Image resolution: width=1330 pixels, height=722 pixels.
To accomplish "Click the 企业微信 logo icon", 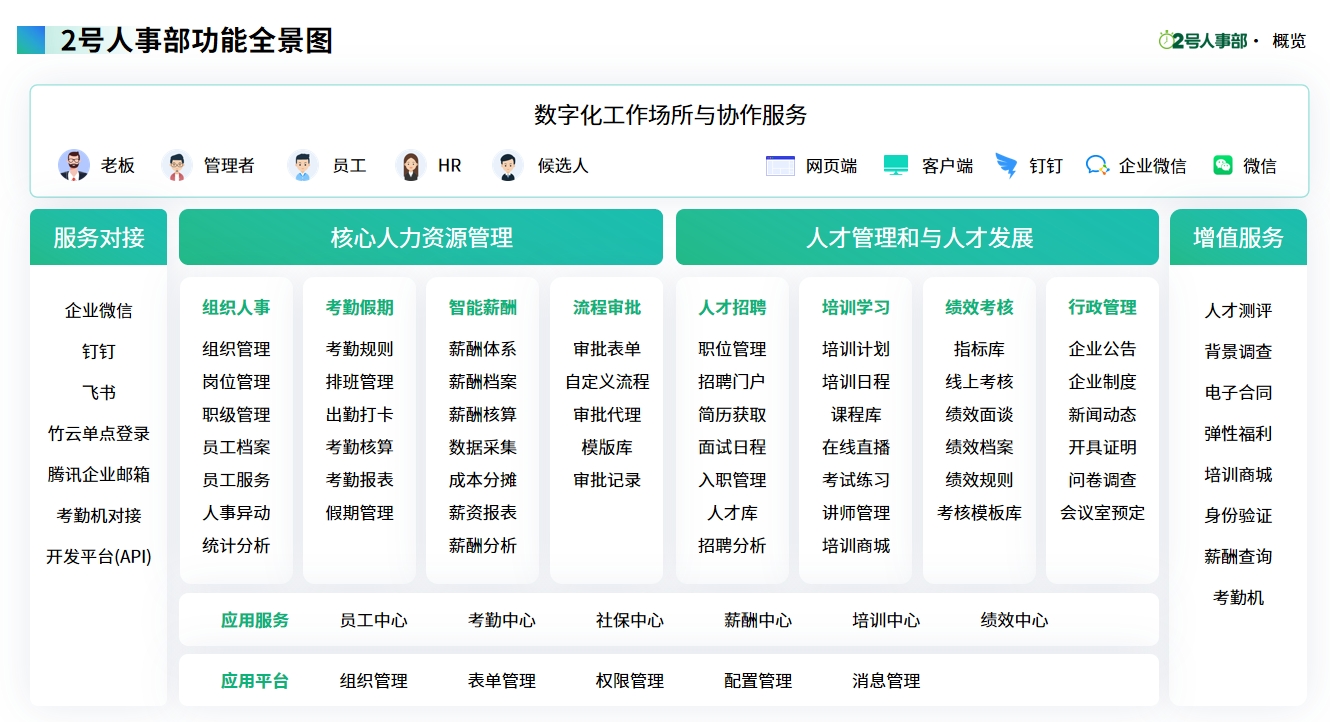I will click(1097, 166).
